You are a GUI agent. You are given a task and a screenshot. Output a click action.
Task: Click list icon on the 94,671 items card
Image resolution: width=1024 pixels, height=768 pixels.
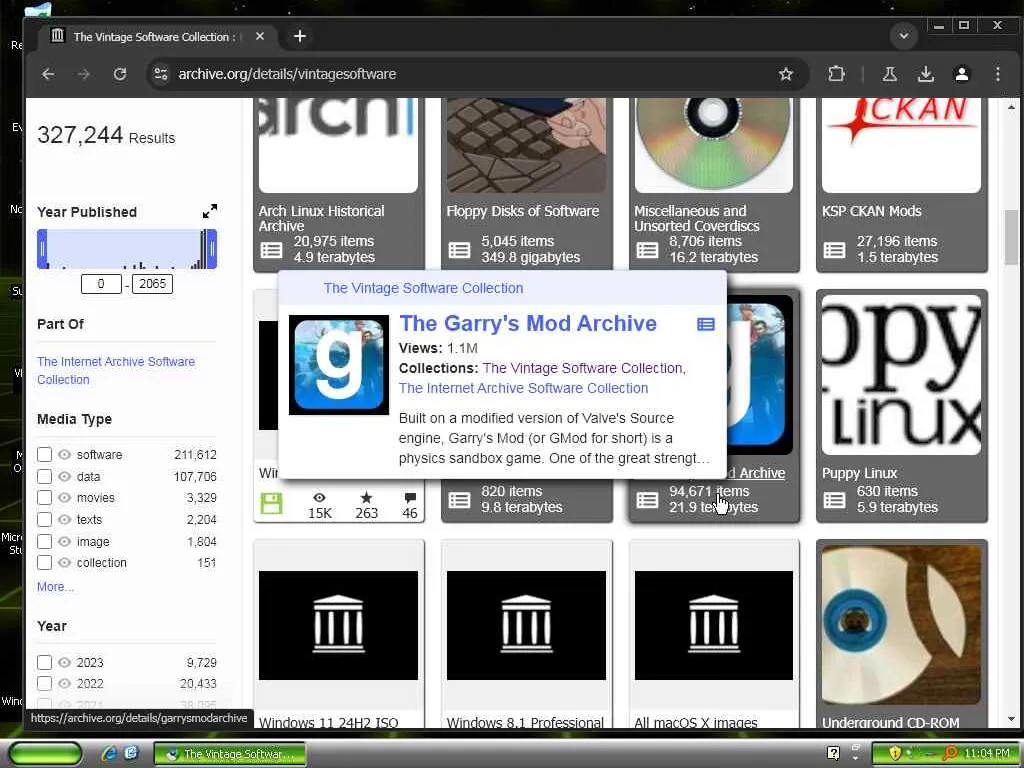(647, 500)
